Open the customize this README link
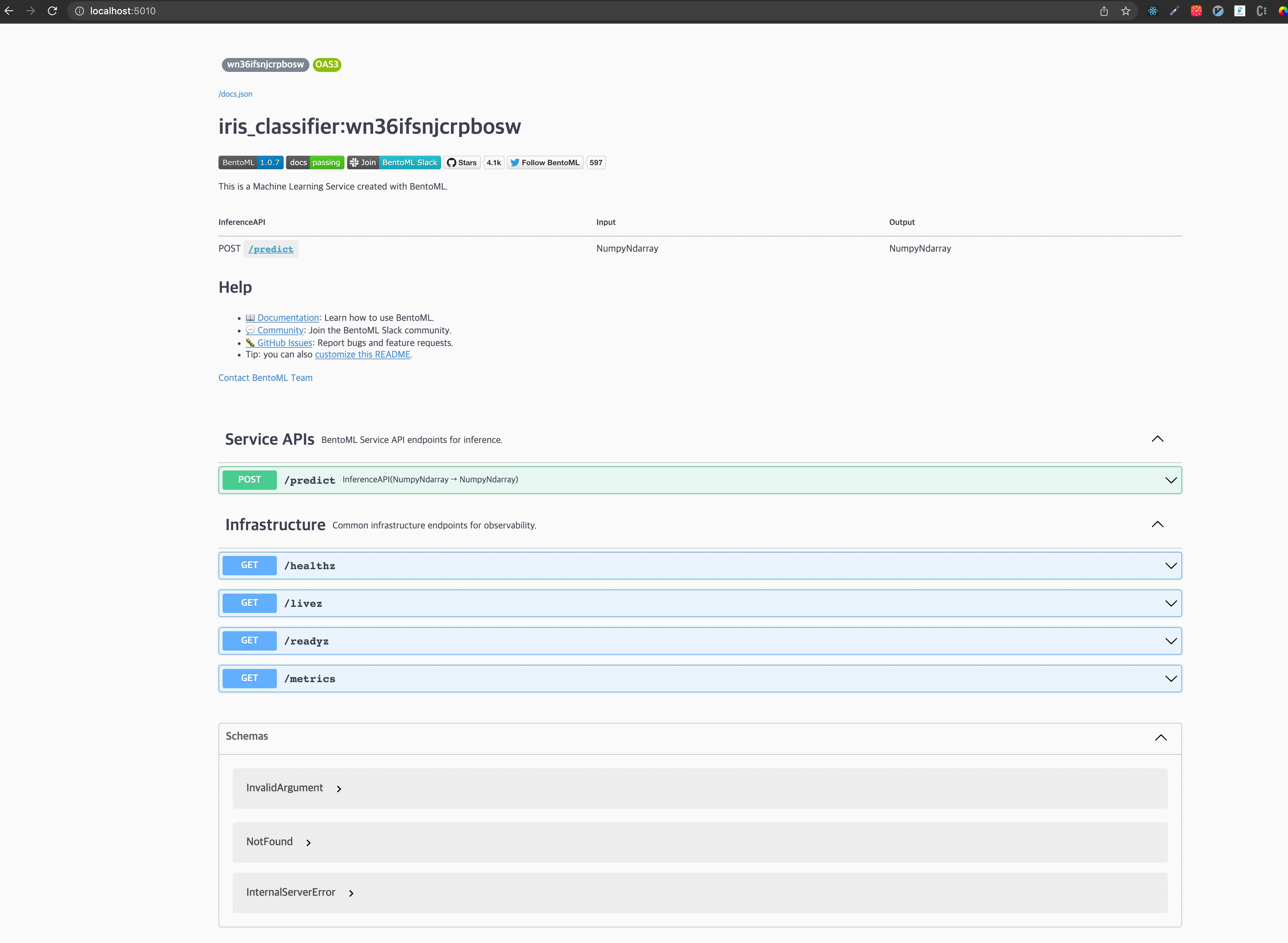The image size is (1288, 943). tap(362, 354)
